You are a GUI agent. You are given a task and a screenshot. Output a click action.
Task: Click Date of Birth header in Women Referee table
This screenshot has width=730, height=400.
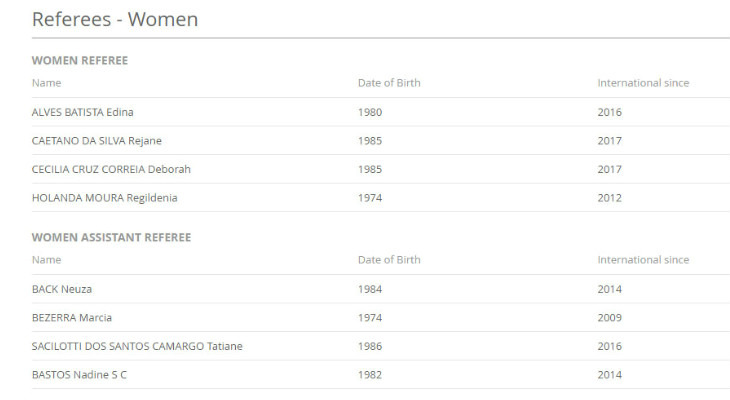pyautogui.click(x=389, y=83)
